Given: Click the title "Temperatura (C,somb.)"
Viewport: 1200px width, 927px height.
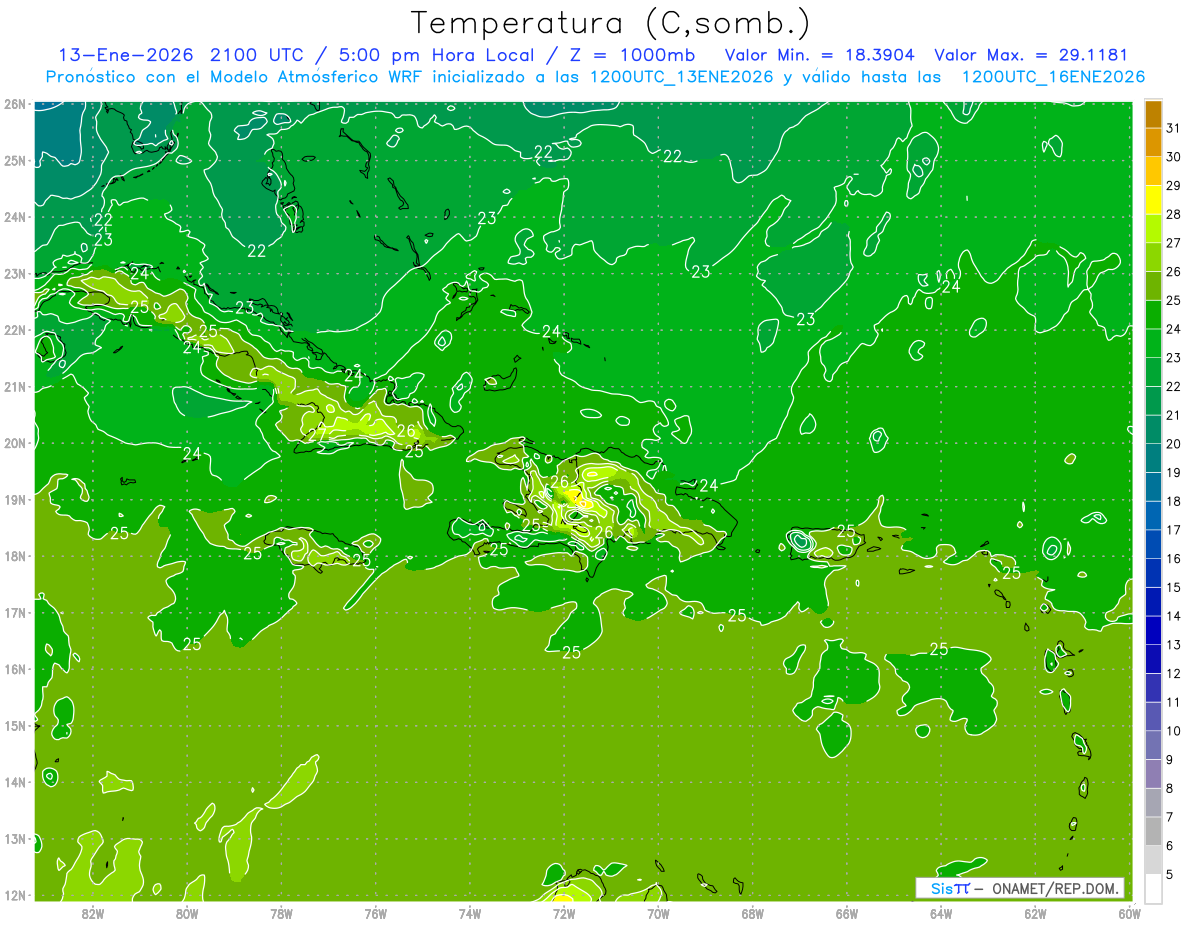Looking at the screenshot, I should point(610,23).
